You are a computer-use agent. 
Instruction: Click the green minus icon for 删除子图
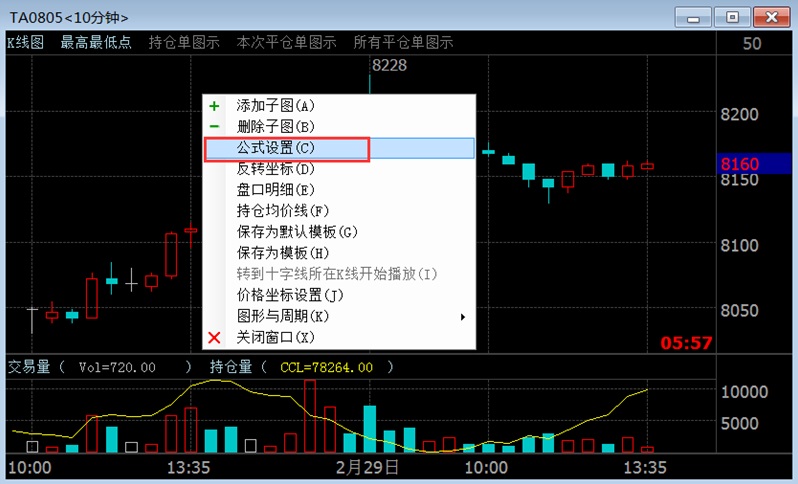pyautogui.click(x=214, y=126)
